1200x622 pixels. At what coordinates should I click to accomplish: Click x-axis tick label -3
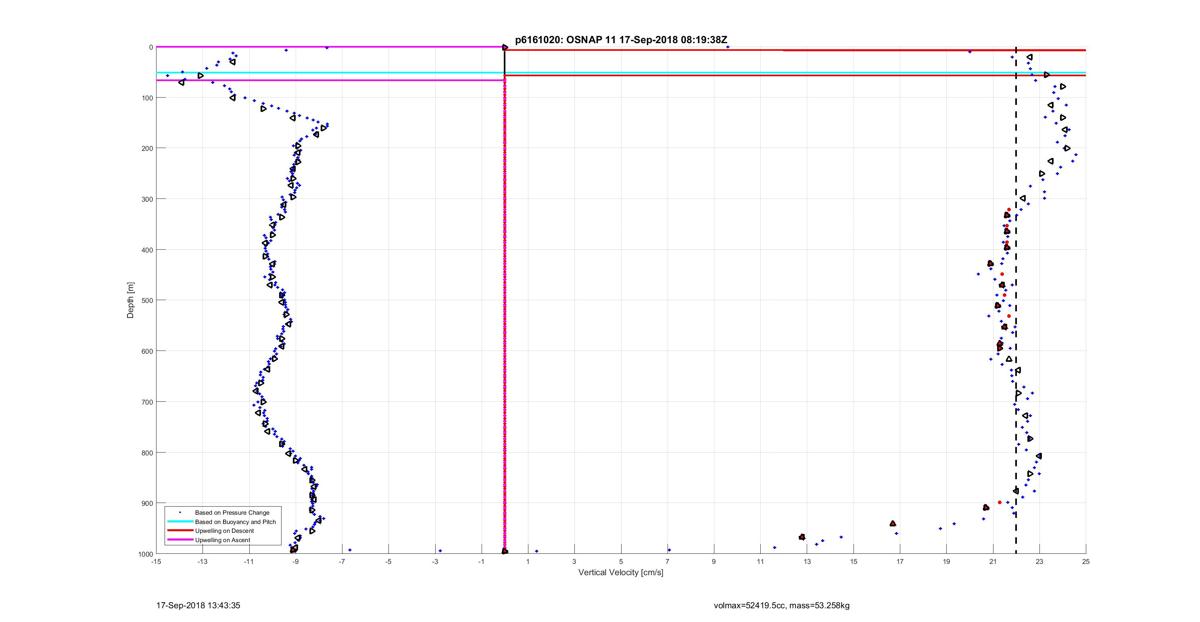point(435,561)
